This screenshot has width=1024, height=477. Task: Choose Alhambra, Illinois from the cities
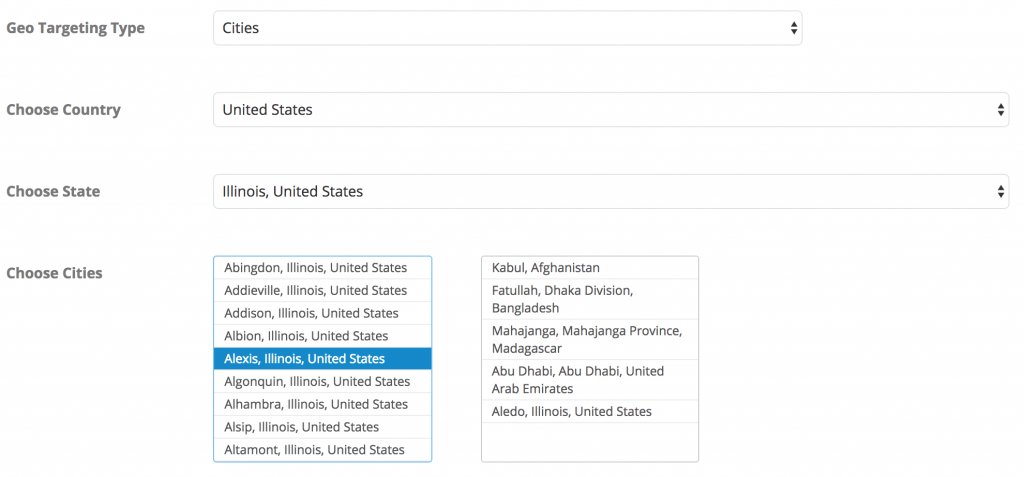tap(316, 405)
